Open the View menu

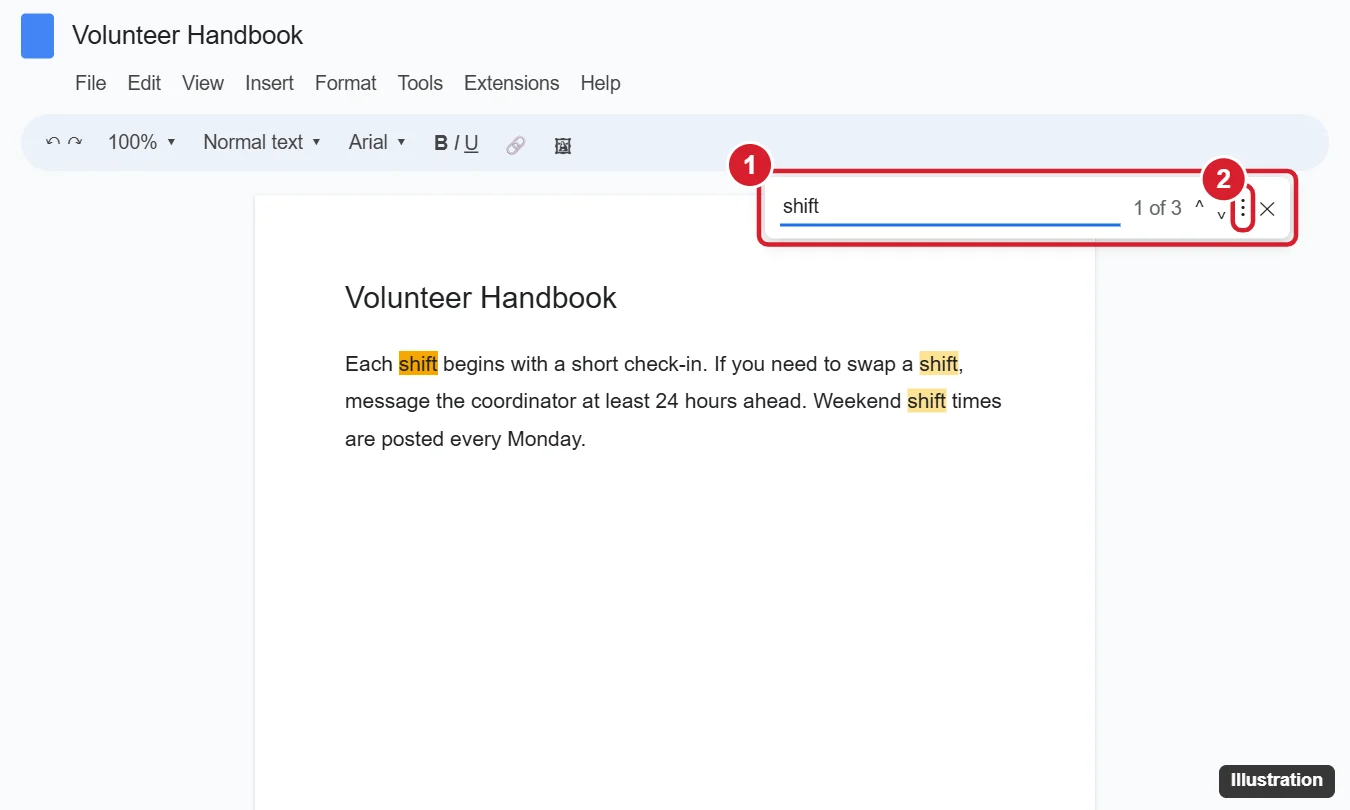point(203,83)
